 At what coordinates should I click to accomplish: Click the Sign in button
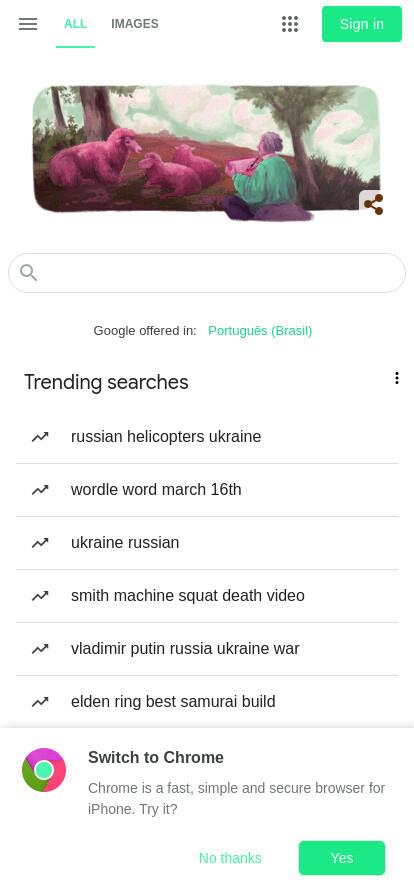tap(362, 24)
